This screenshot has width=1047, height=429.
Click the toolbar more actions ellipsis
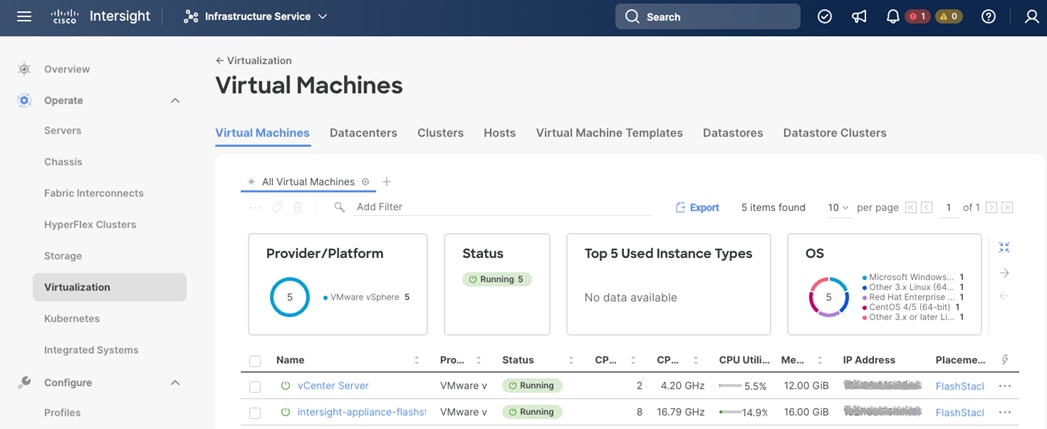(x=255, y=208)
